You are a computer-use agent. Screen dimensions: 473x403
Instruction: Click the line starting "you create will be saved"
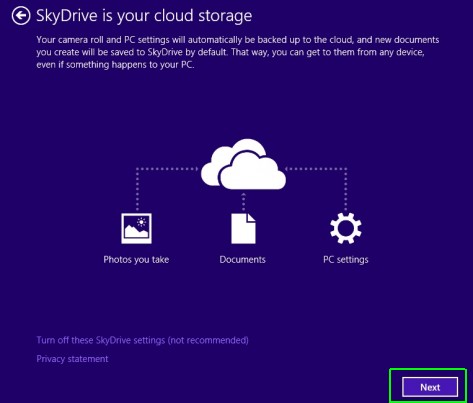[230, 52]
